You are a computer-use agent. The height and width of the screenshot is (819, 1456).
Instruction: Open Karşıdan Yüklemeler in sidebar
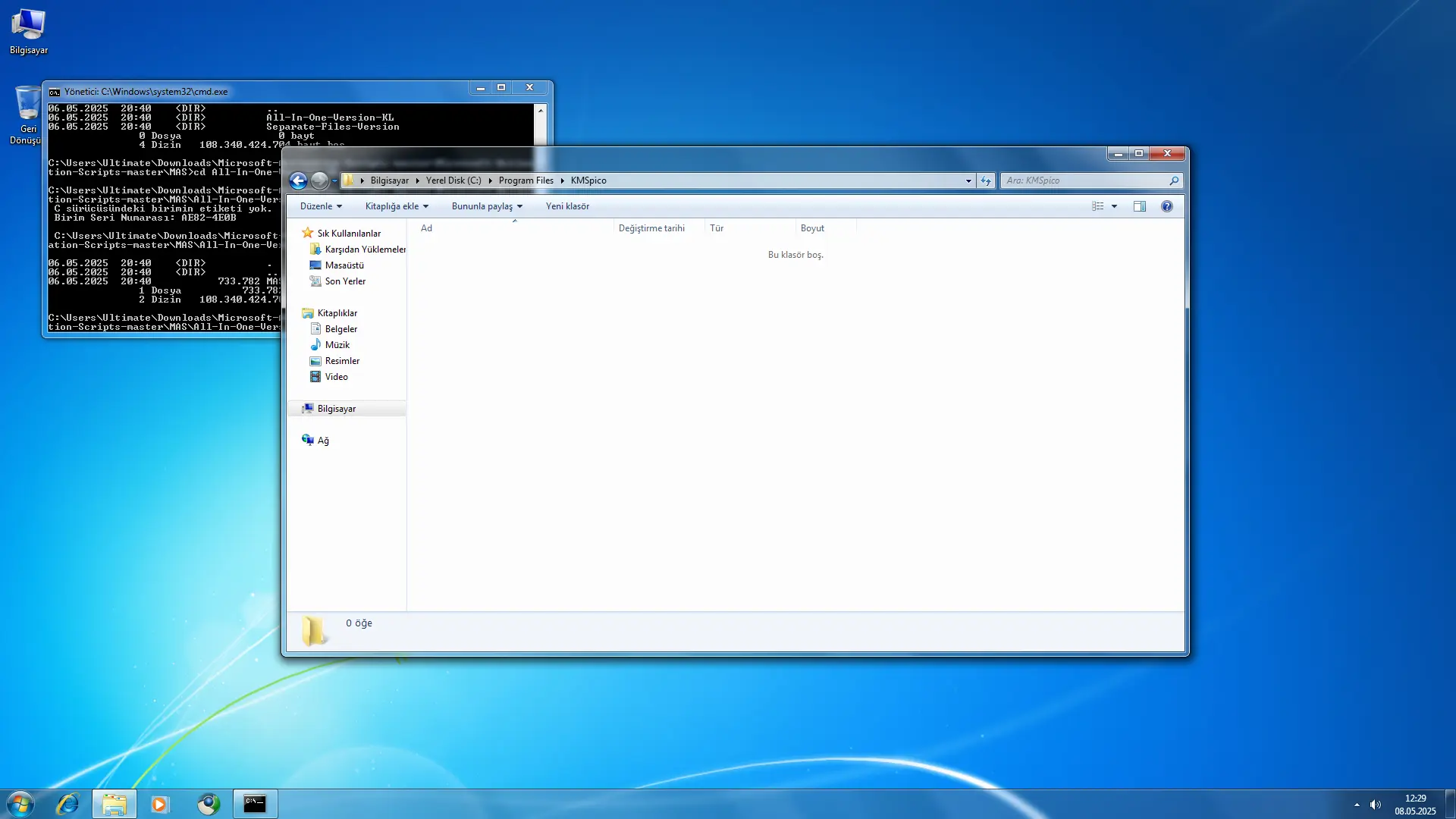point(365,249)
